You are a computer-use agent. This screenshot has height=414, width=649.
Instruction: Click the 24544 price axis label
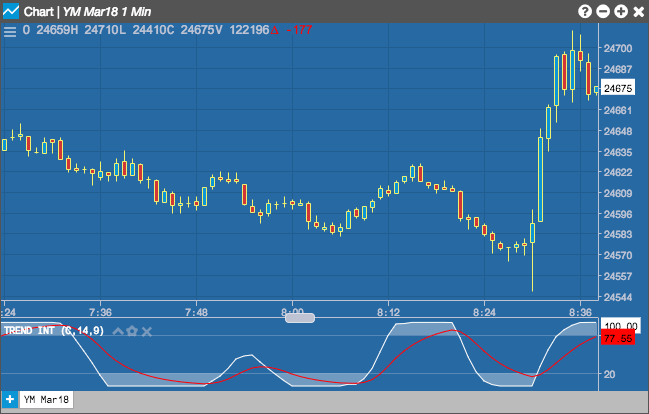618,297
